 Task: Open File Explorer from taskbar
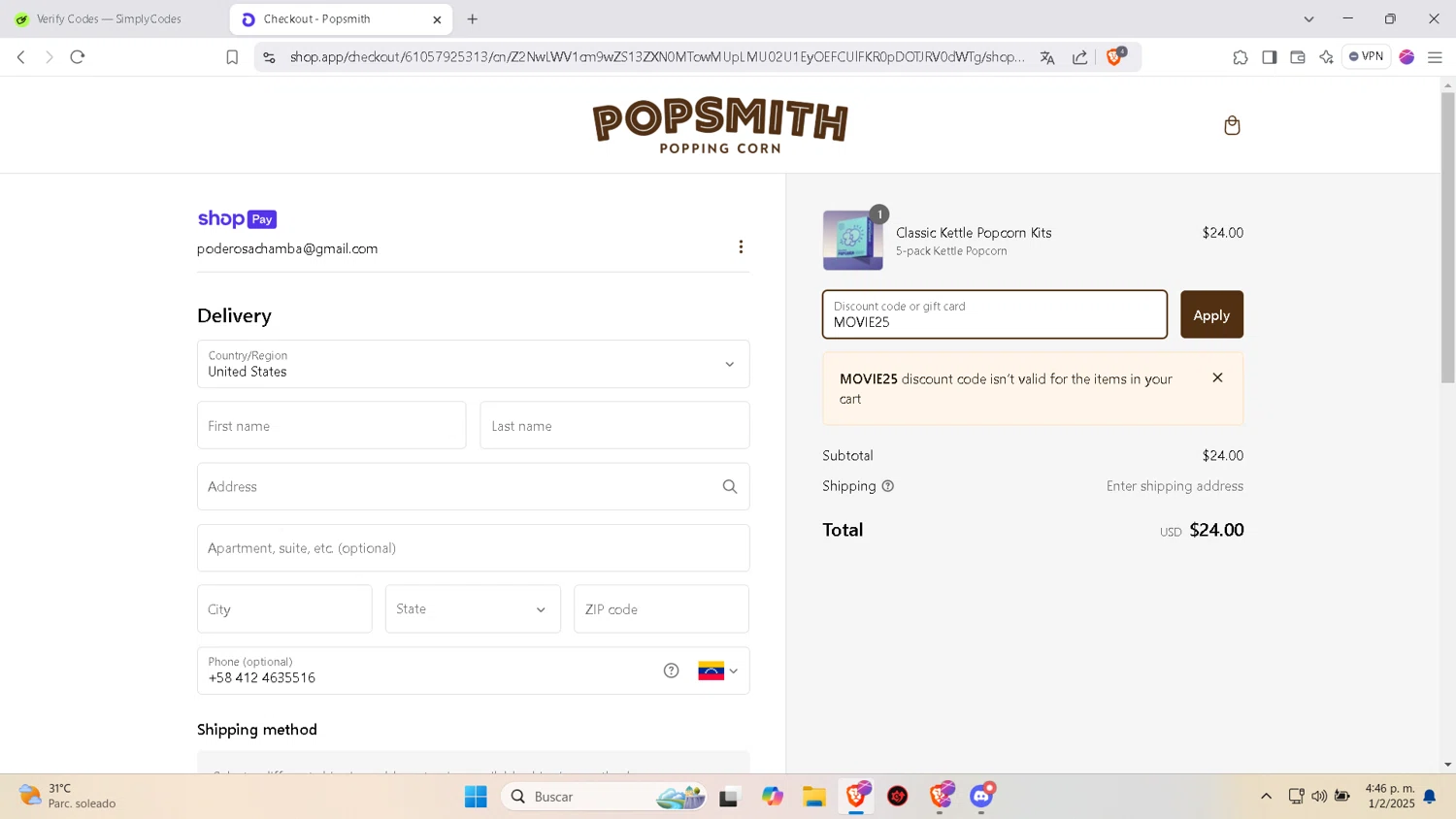813,797
